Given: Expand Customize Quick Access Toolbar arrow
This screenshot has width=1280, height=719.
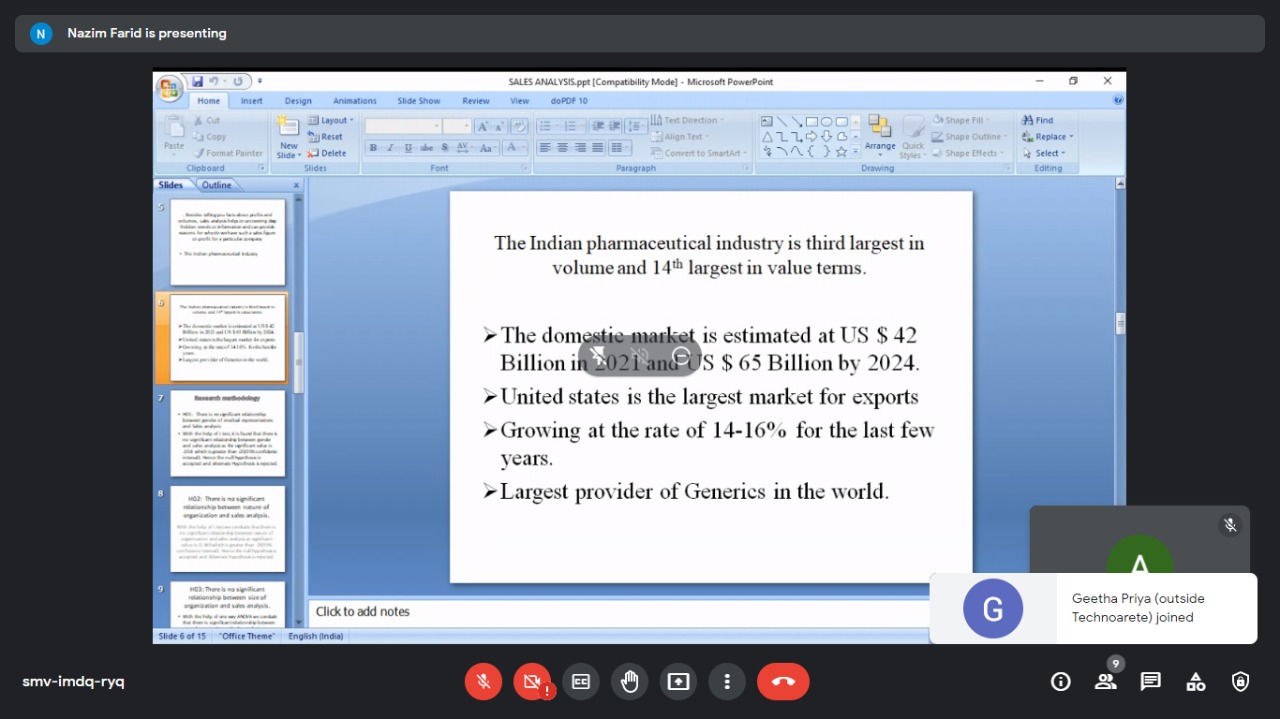Looking at the screenshot, I should point(260,81).
